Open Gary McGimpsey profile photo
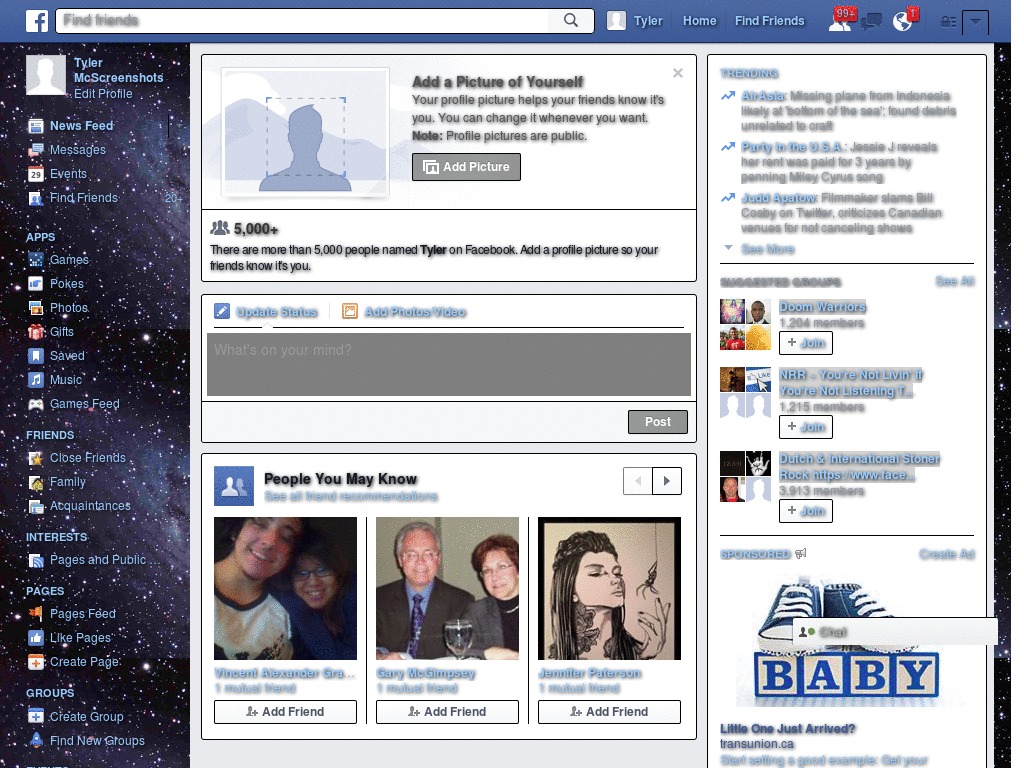Viewport: 1024px width, 768px height. pyautogui.click(x=447, y=588)
